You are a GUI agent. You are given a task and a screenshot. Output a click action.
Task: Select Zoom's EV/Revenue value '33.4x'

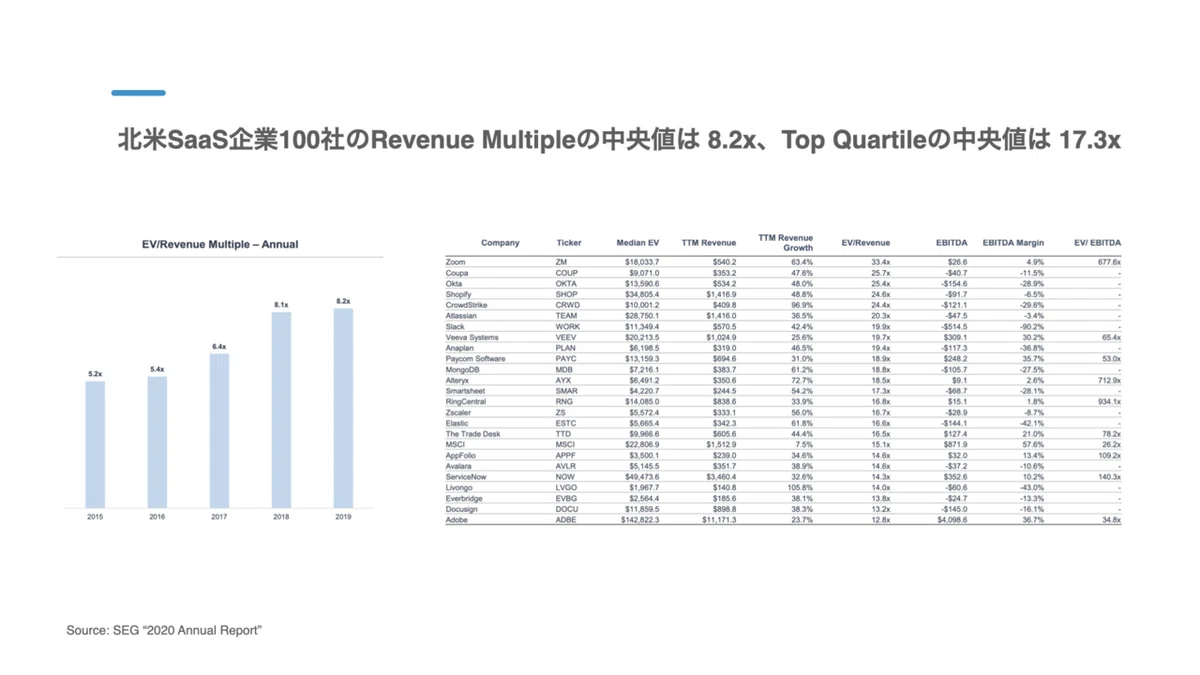click(x=881, y=262)
